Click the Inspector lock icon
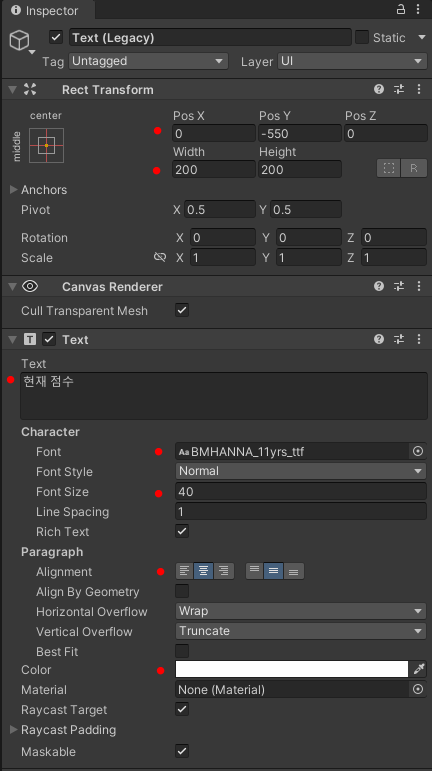The height and width of the screenshot is (771, 432). pos(401,9)
